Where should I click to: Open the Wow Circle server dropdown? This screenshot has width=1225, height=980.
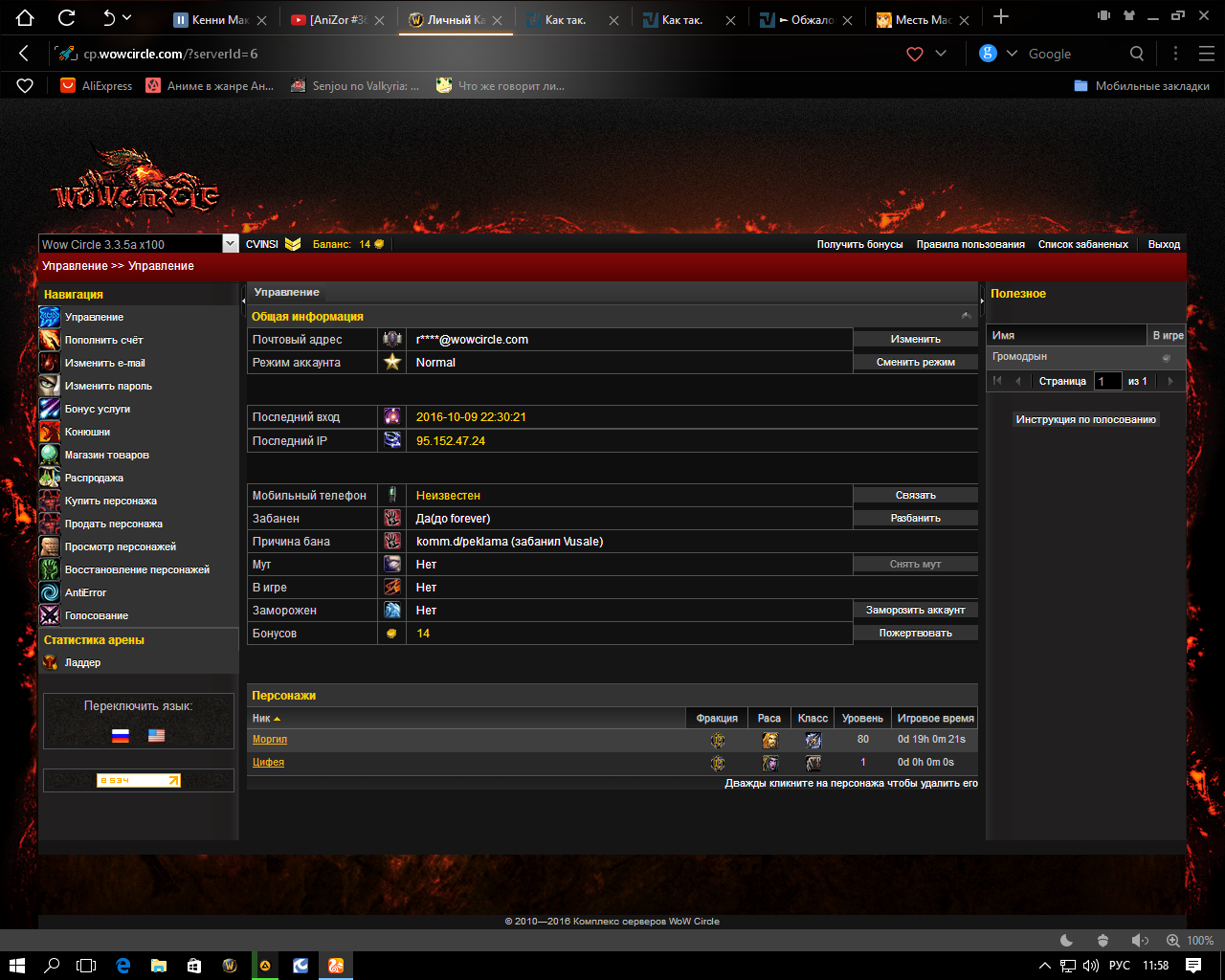click(x=230, y=244)
